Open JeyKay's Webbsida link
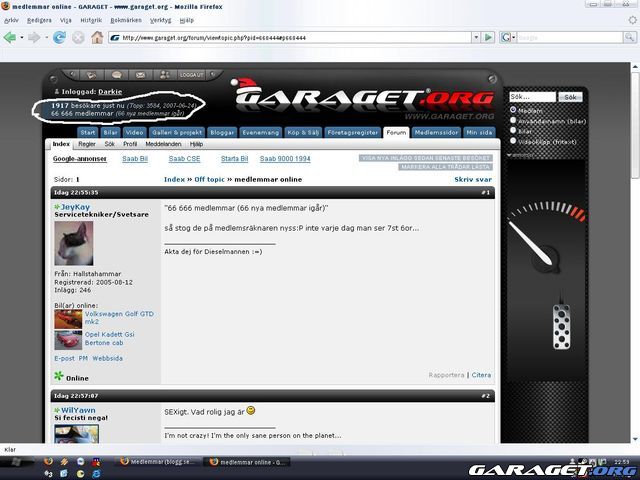The image size is (640, 480). [x=107, y=358]
